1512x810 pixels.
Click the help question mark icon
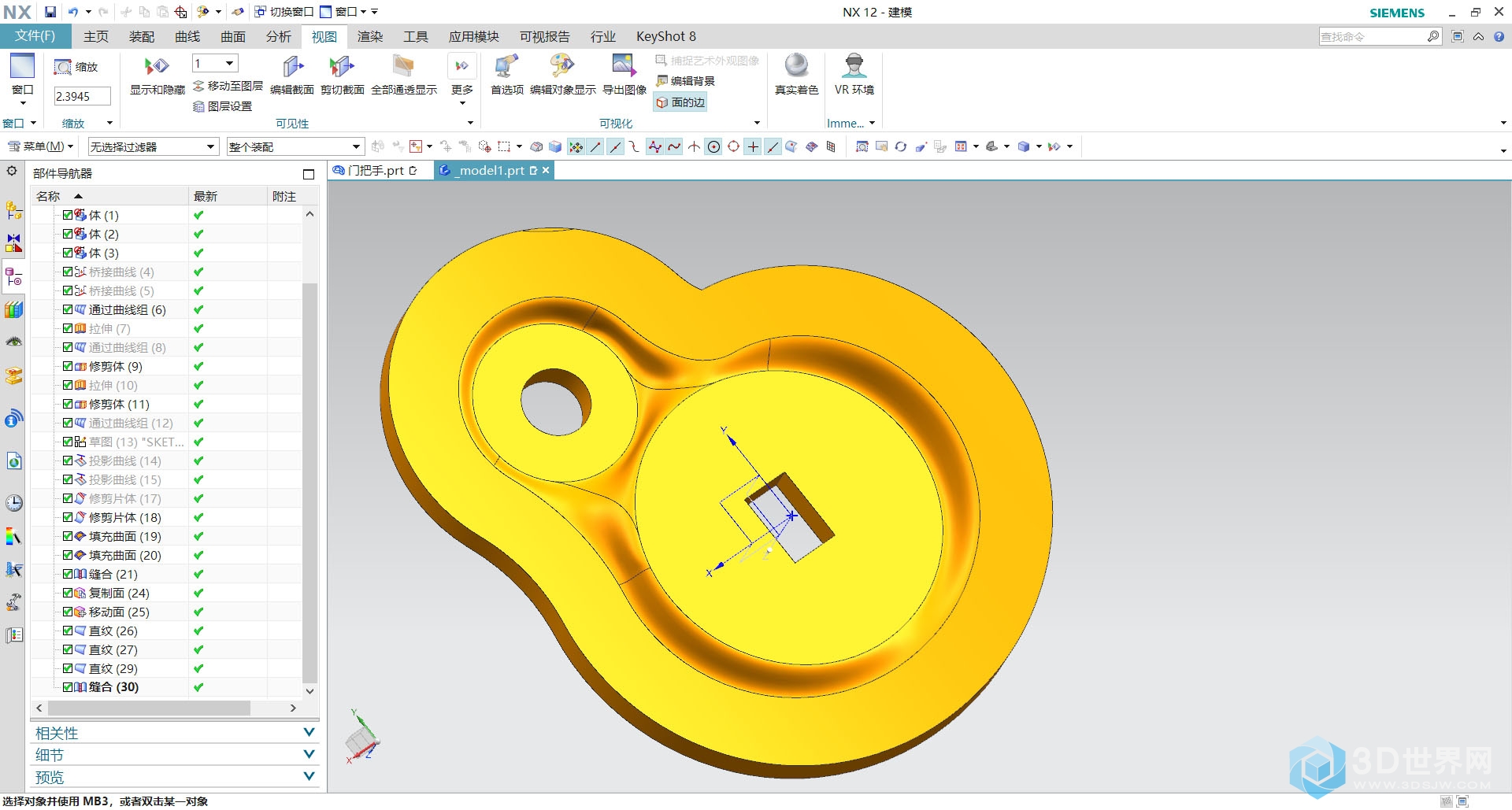pos(1499,36)
